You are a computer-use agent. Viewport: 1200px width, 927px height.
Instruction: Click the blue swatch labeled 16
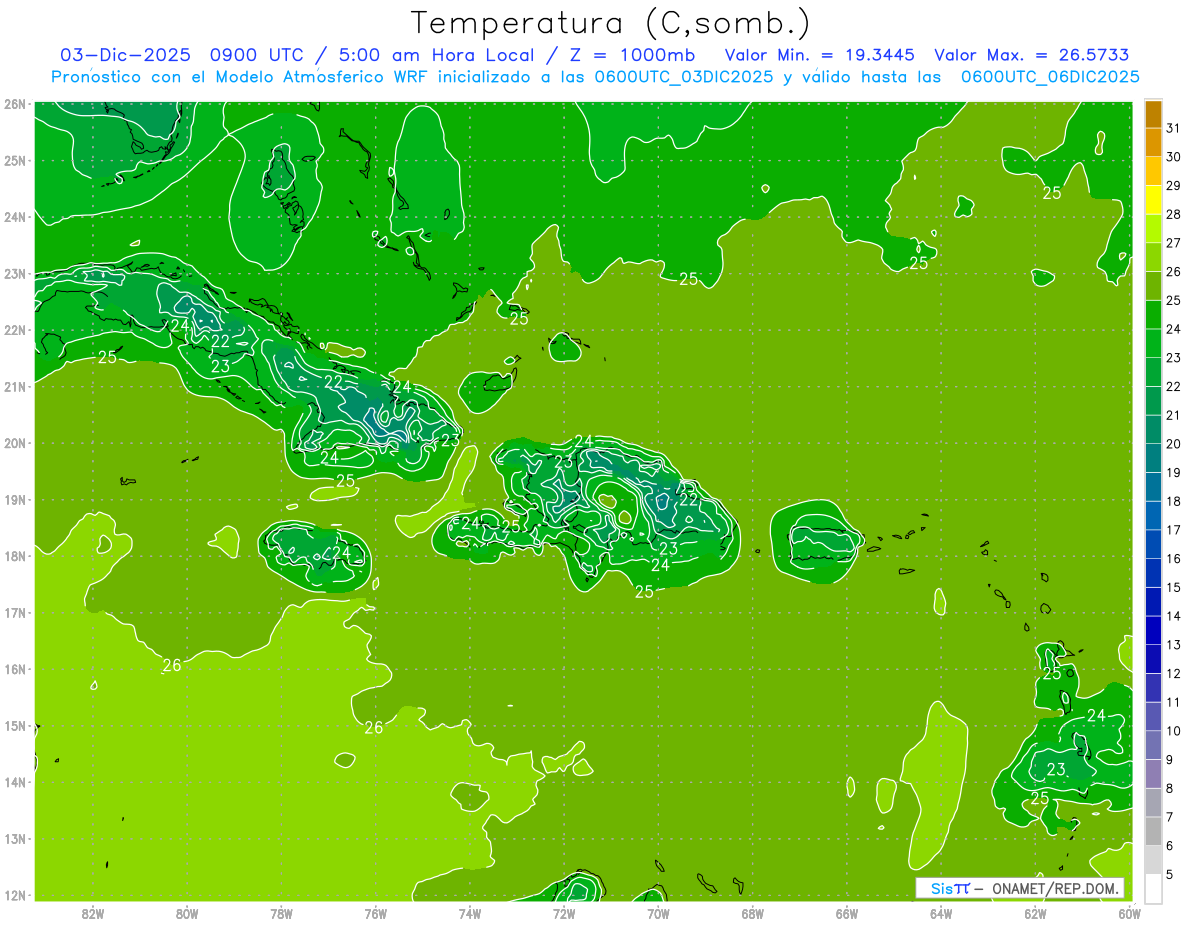[1154, 559]
